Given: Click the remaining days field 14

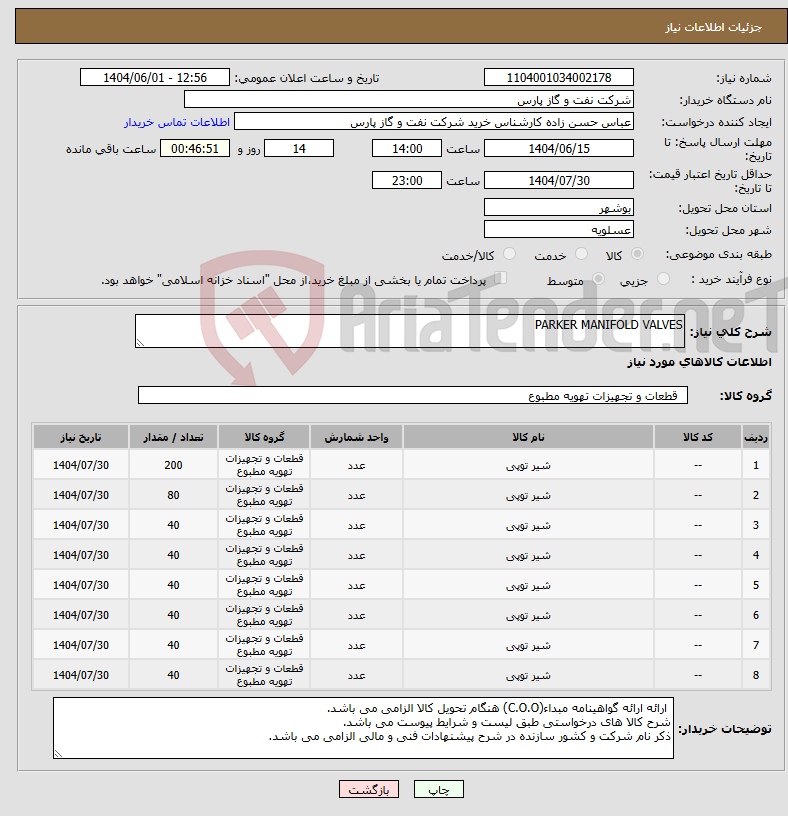Looking at the screenshot, I should point(299,148).
